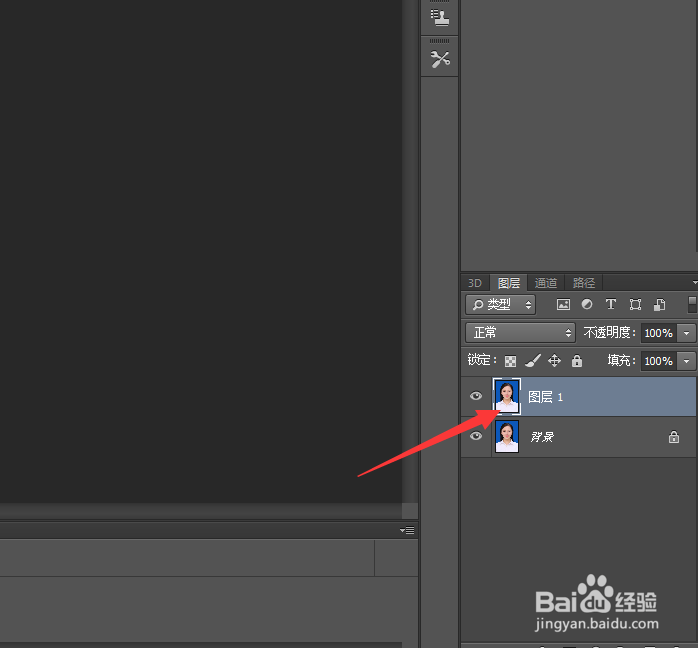Expand the 不透明度 opacity slider arrow

coord(686,333)
